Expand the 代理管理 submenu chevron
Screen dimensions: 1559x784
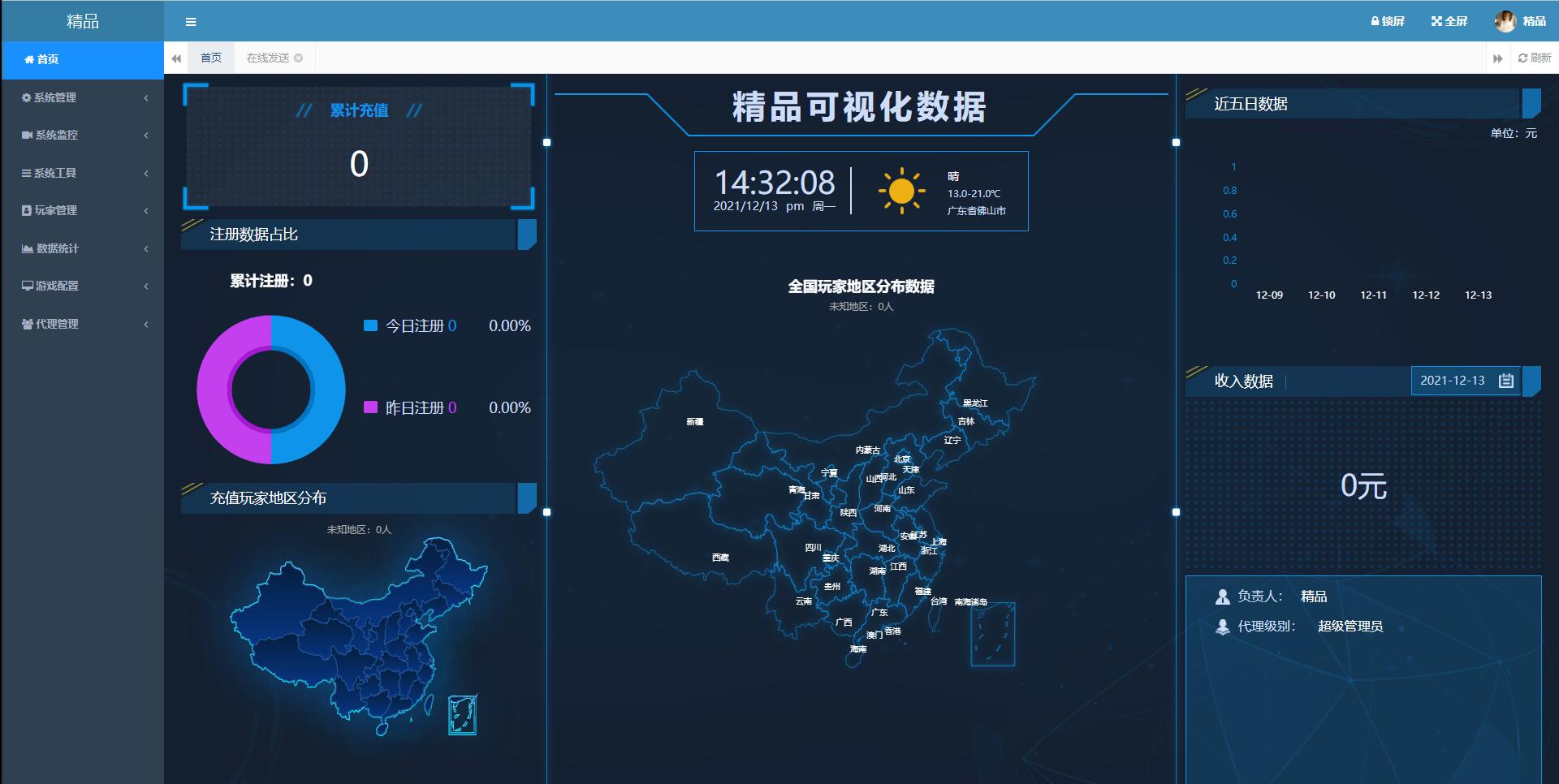click(146, 324)
